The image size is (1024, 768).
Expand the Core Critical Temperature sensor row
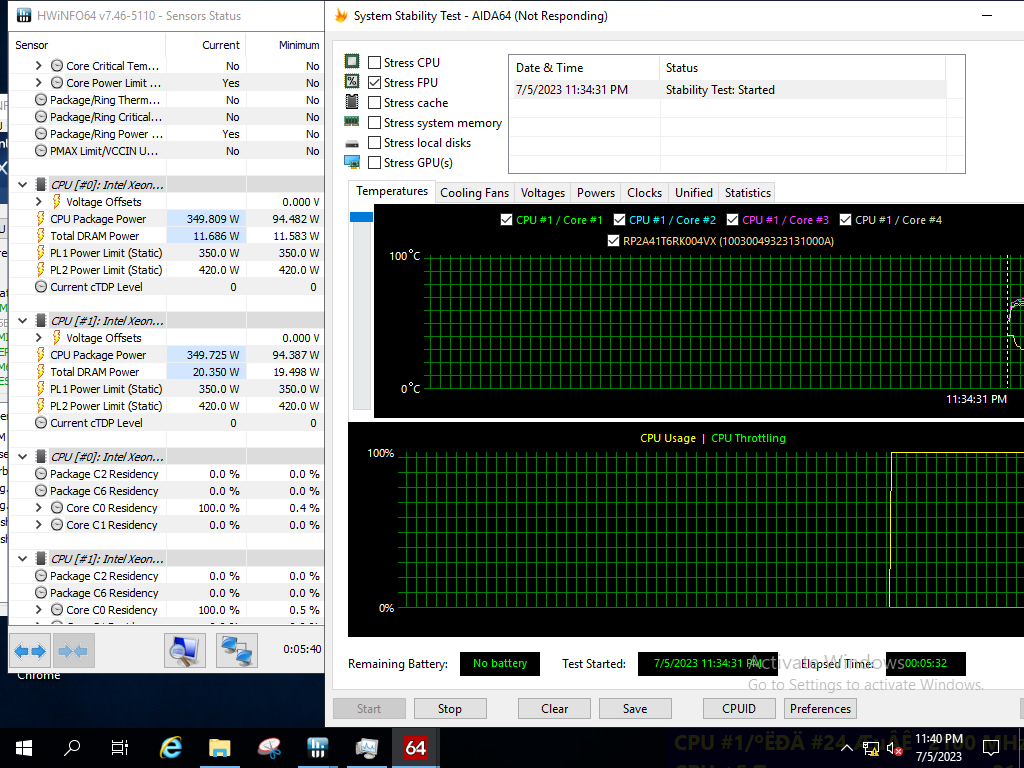click(x=39, y=66)
